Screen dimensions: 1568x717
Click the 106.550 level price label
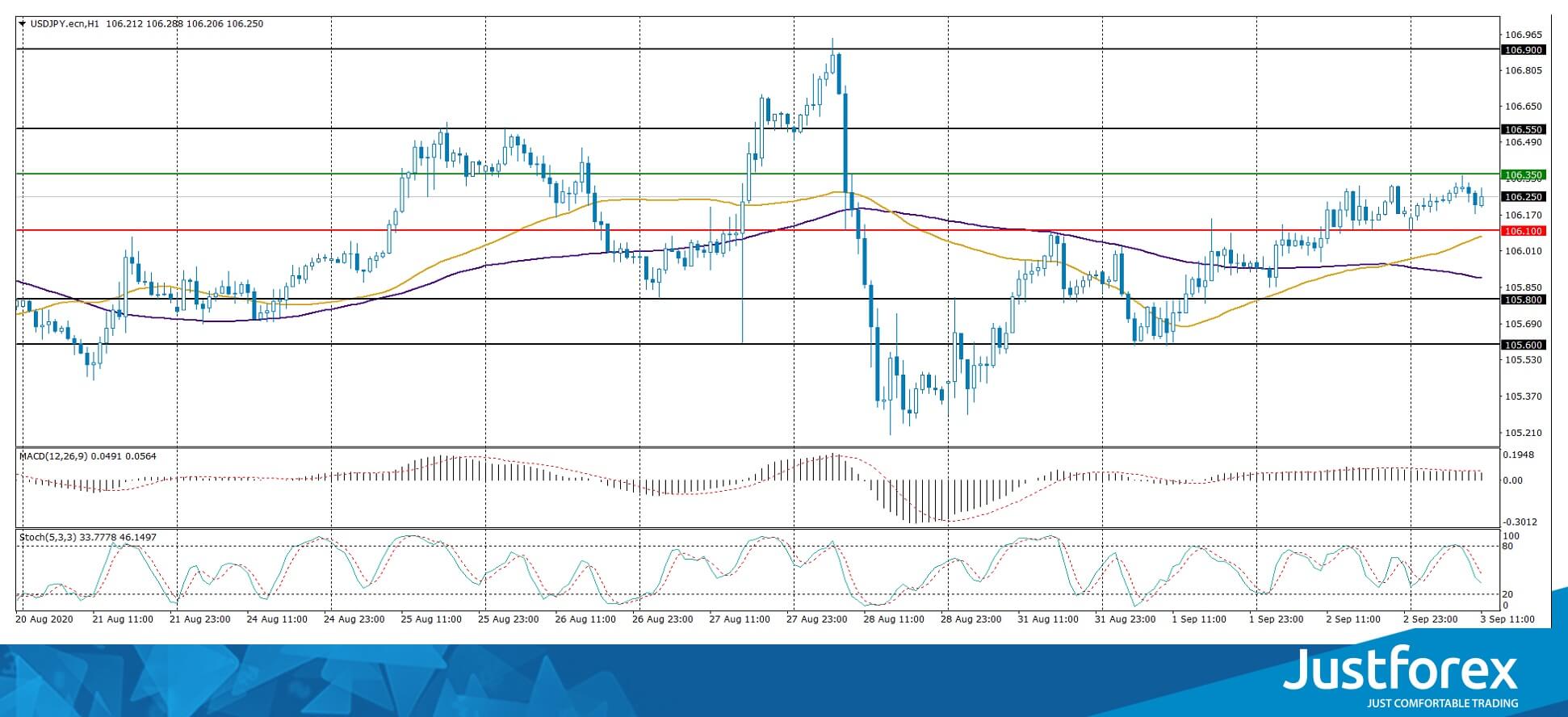[1523, 129]
